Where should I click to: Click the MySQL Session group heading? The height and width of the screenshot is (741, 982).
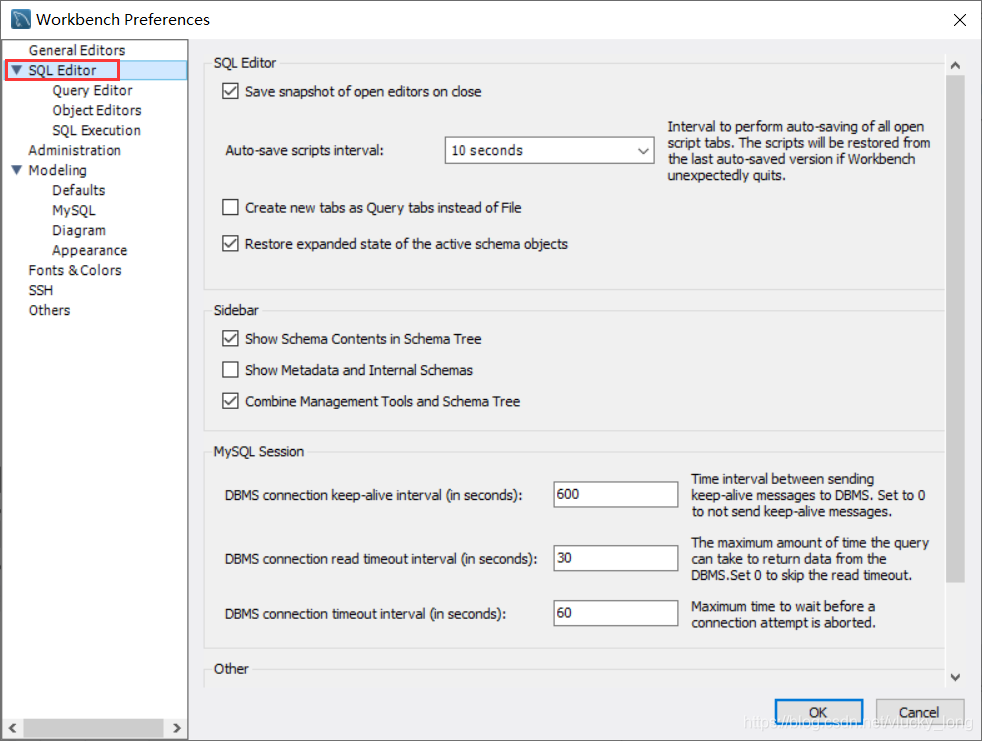[x=259, y=452]
